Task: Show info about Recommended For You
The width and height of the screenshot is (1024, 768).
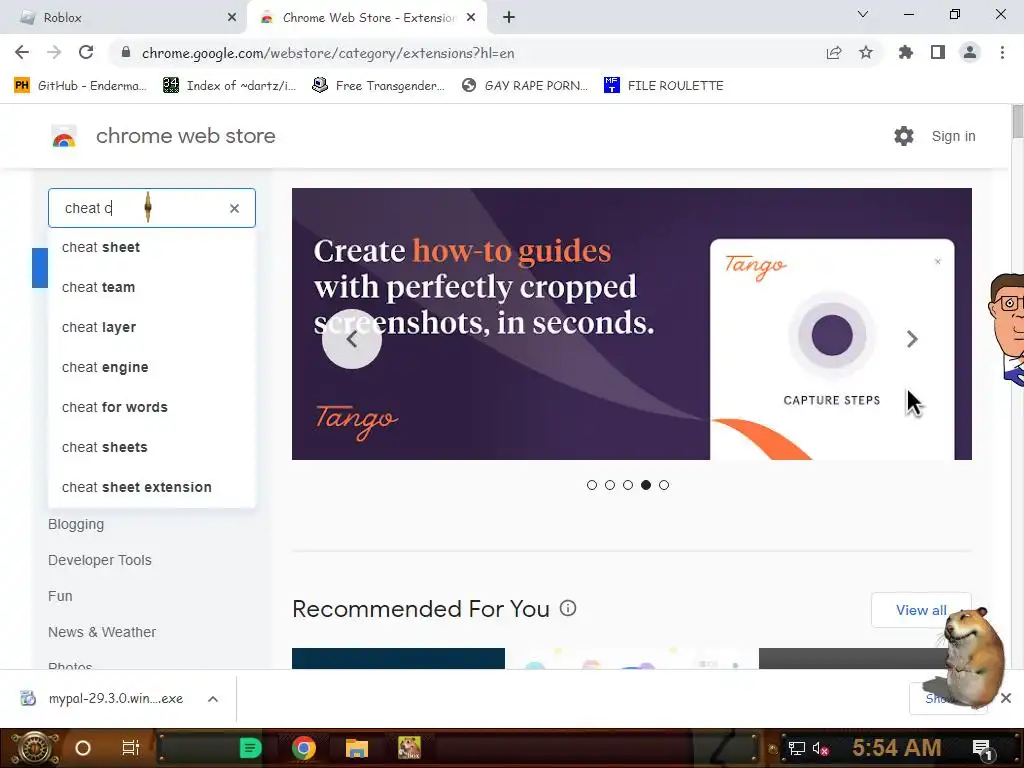Action: 568,609
